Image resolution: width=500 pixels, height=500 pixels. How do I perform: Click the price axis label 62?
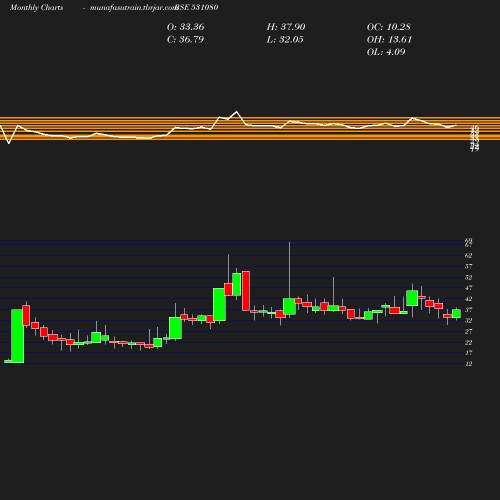[x=468, y=256]
